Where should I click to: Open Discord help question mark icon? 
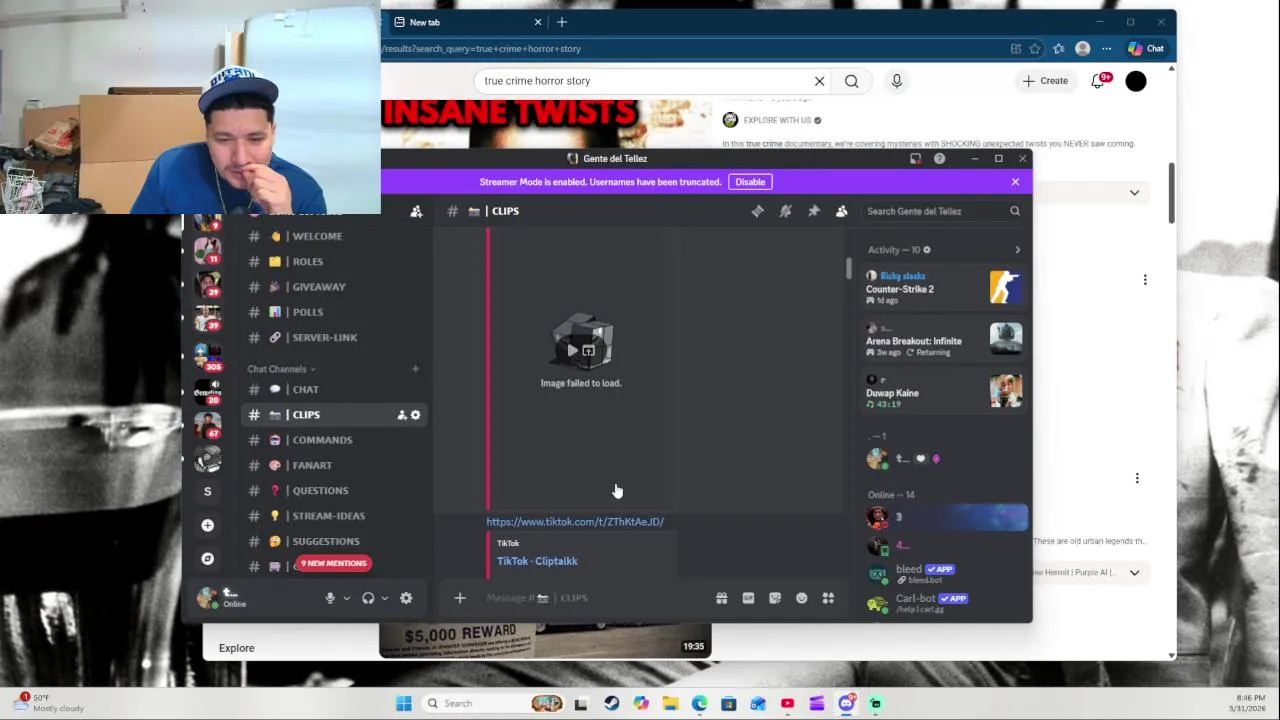(939, 158)
